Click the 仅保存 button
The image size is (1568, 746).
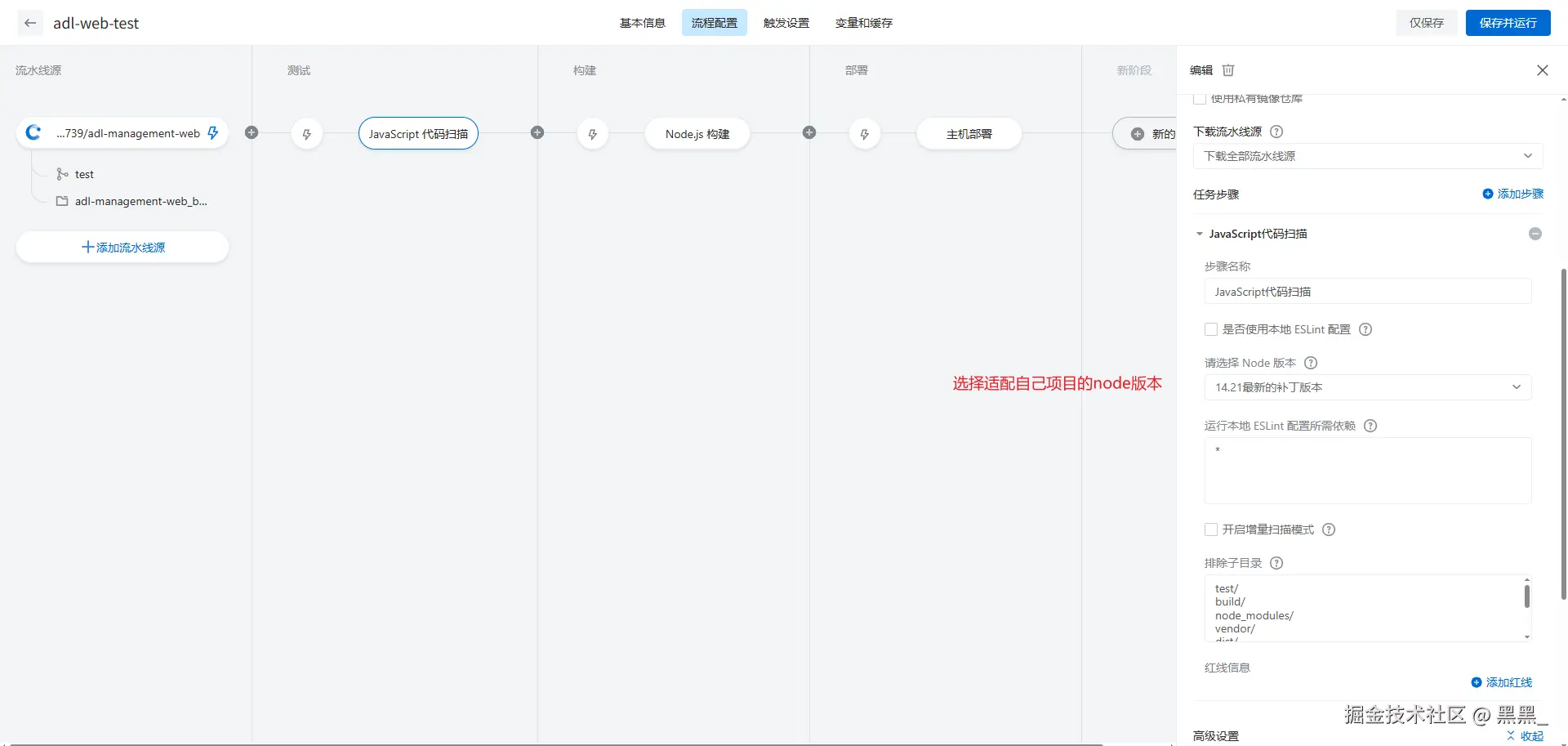[x=1427, y=23]
